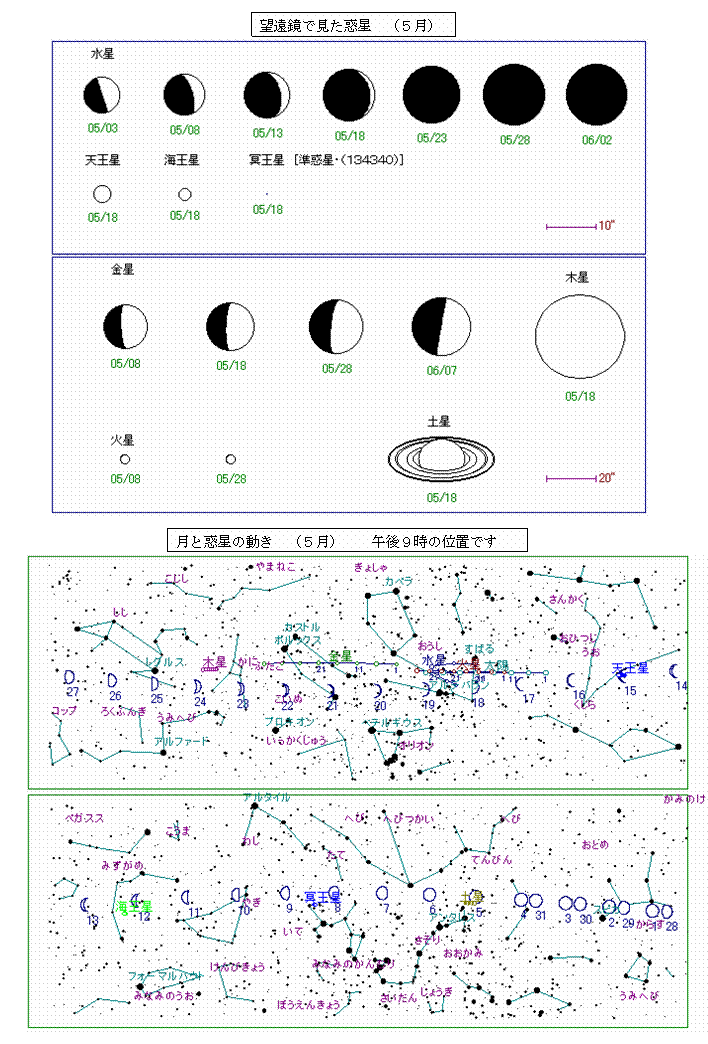
Task: Click the ポルックス star label
Action: [298, 640]
